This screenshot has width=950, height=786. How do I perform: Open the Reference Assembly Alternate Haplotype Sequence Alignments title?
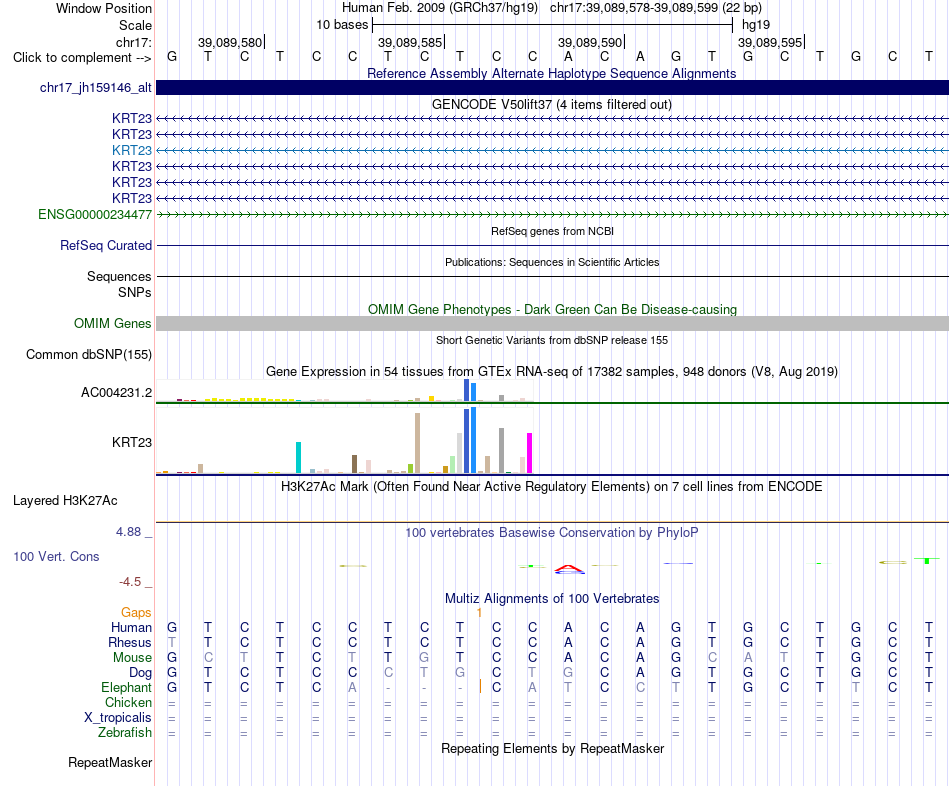pos(551,73)
